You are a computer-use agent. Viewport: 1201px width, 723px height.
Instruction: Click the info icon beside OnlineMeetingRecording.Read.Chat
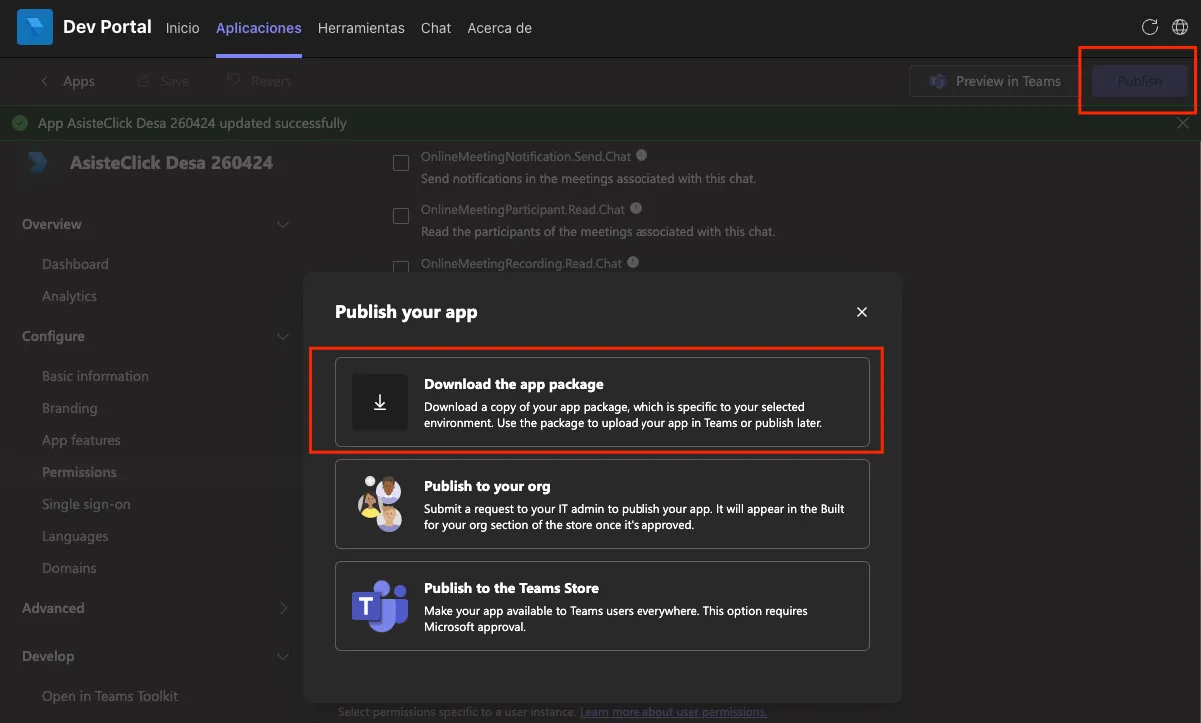tap(632, 262)
